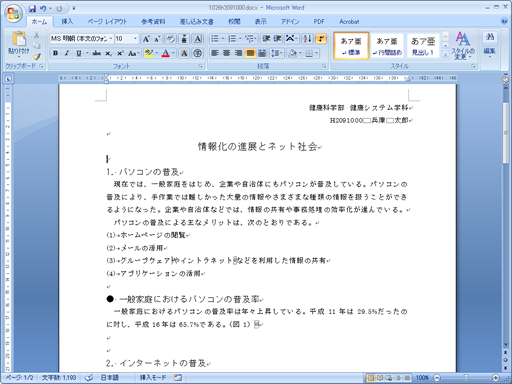Activate the Format Painter brush

[37, 56]
